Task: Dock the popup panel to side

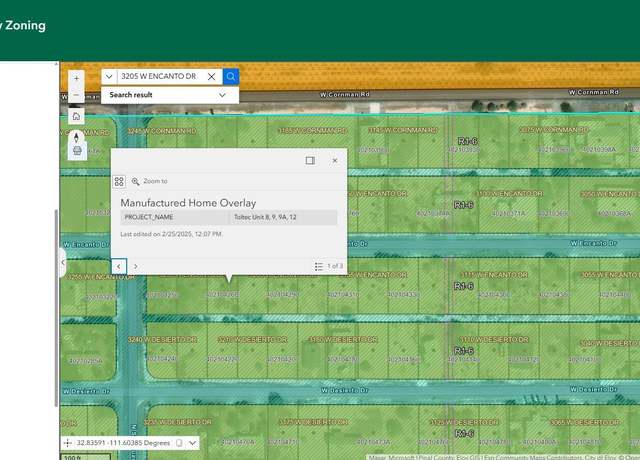Action: point(310,160)
